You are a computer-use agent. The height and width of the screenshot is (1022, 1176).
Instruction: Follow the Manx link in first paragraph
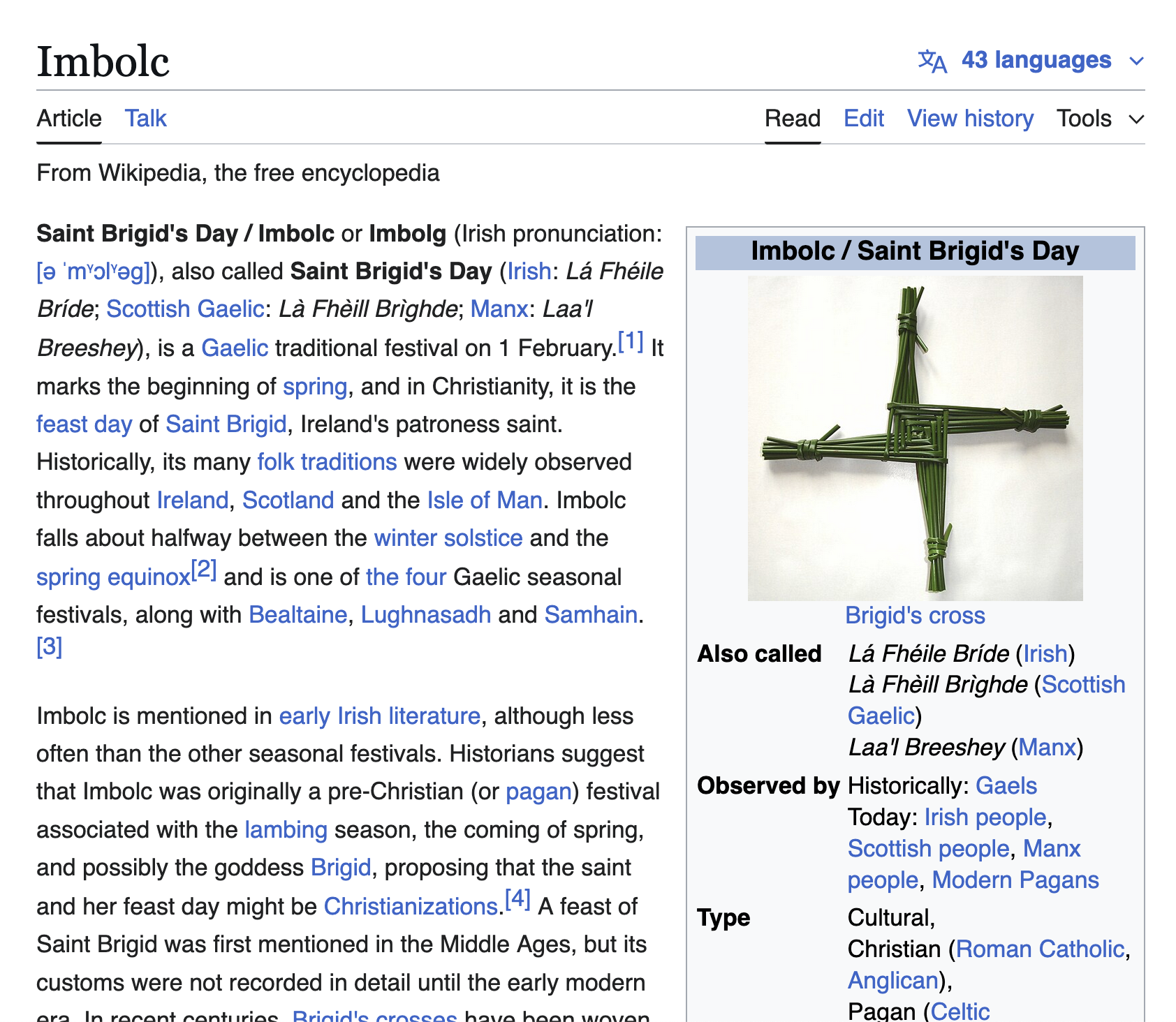pos(499,309)
